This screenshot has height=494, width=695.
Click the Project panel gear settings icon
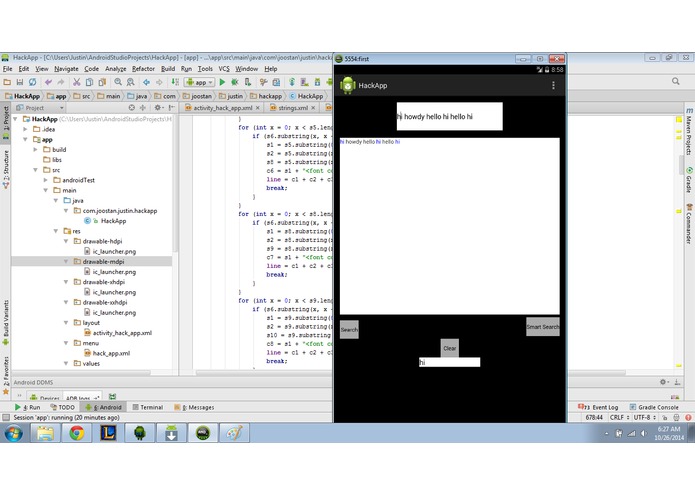(x=157, y=108)
